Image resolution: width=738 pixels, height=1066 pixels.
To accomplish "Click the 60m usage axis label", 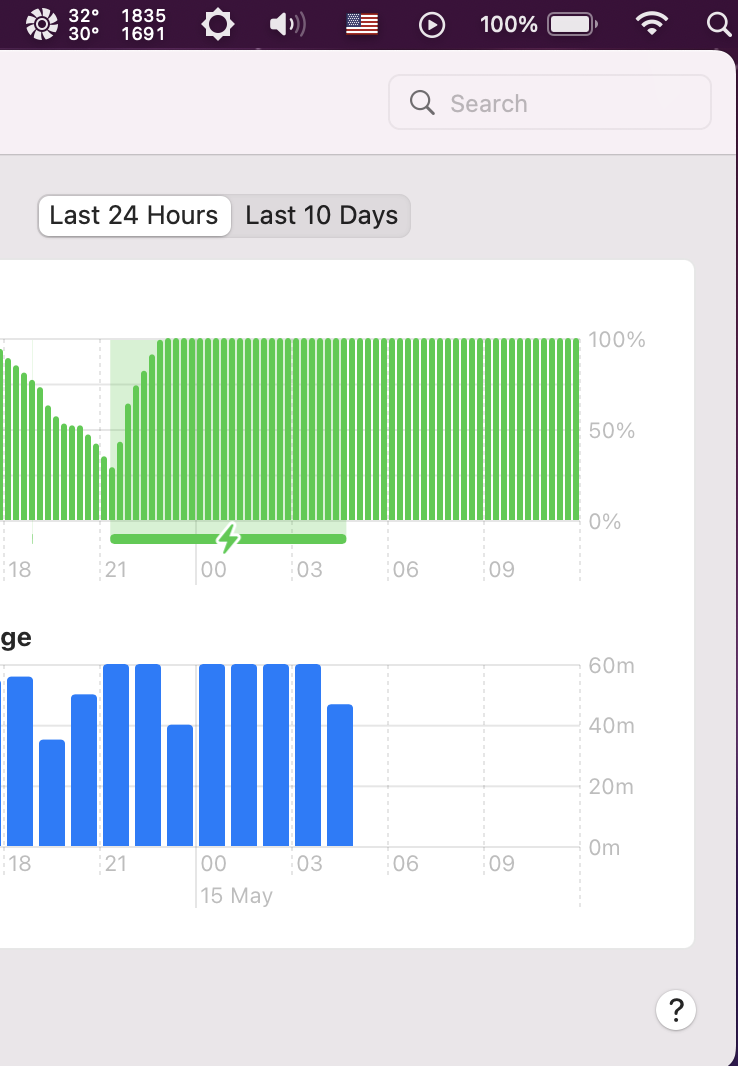I will (612, 666).
